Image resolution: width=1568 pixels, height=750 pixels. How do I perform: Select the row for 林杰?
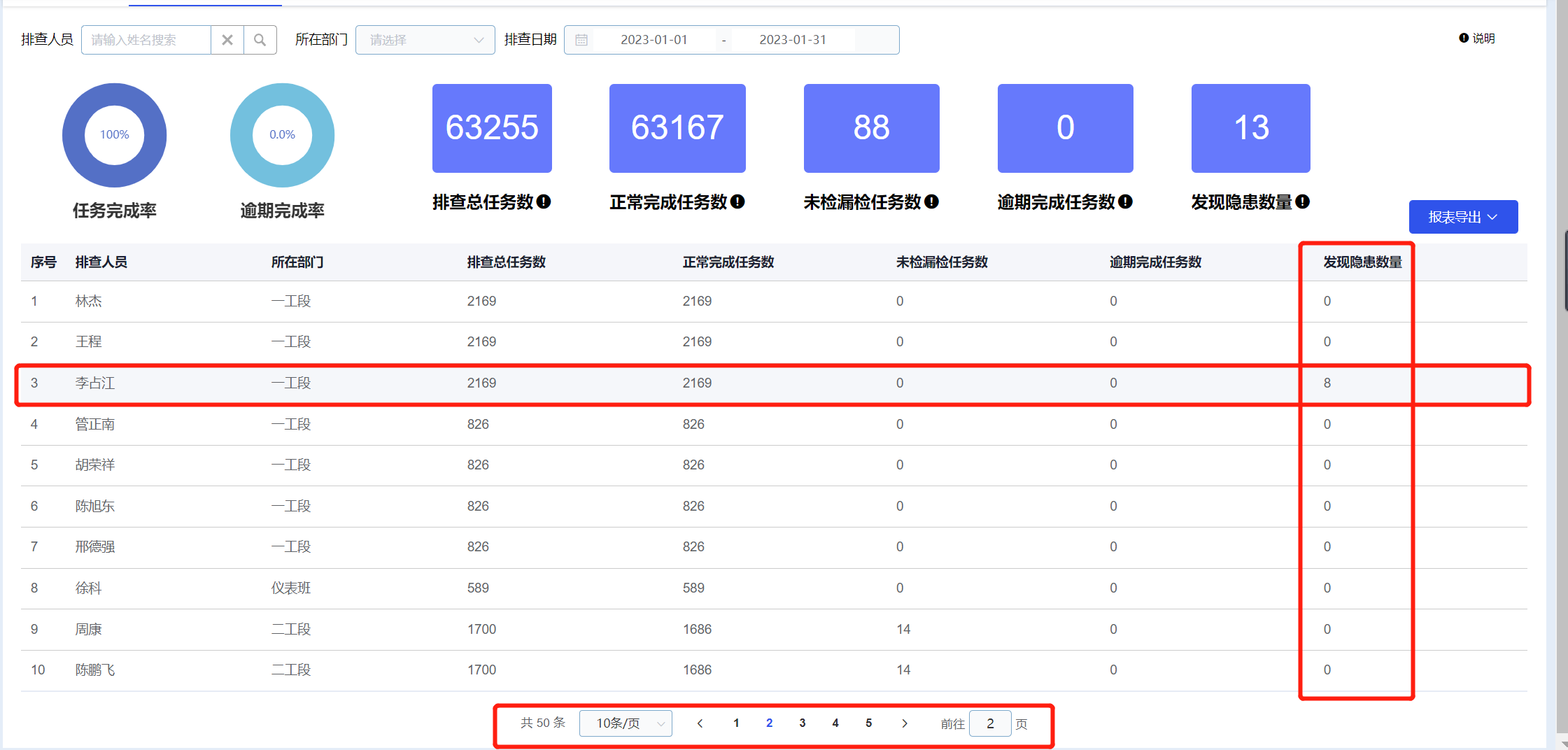[774, 302]
